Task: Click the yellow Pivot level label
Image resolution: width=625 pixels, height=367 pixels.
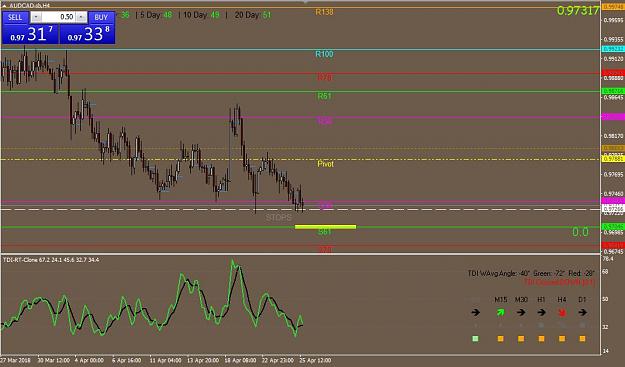Action: pos(325,164)
